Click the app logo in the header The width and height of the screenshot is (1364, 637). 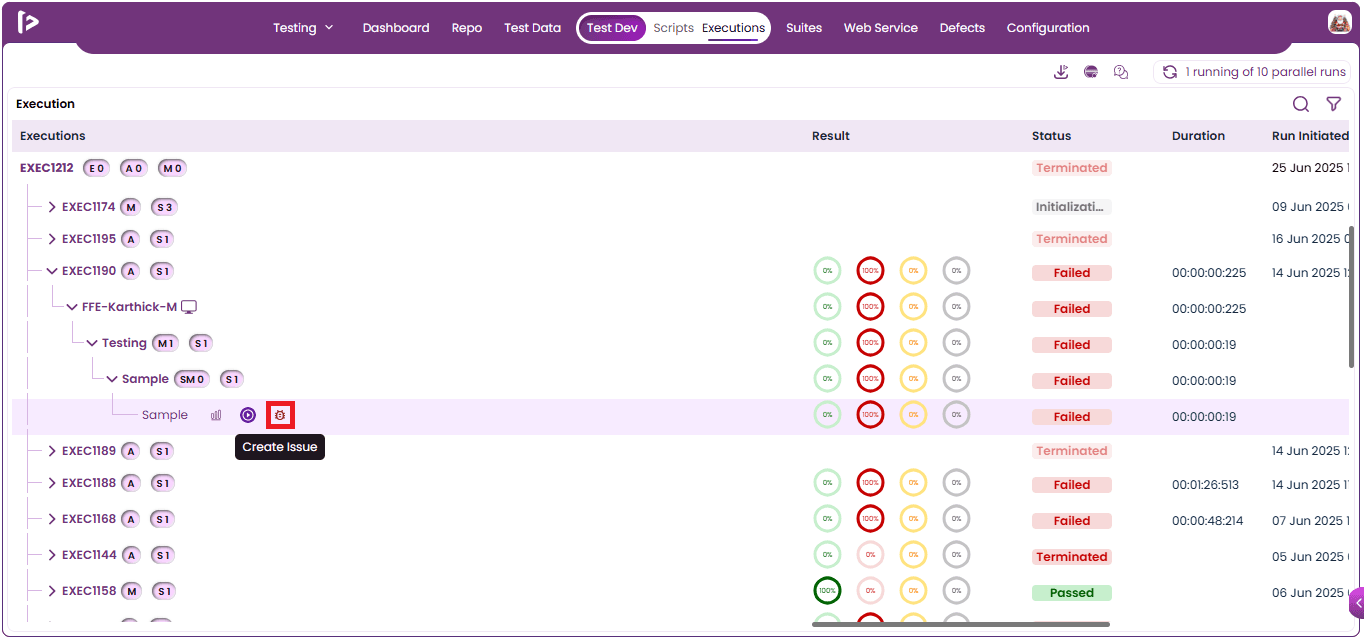click(x=28, y=22)
